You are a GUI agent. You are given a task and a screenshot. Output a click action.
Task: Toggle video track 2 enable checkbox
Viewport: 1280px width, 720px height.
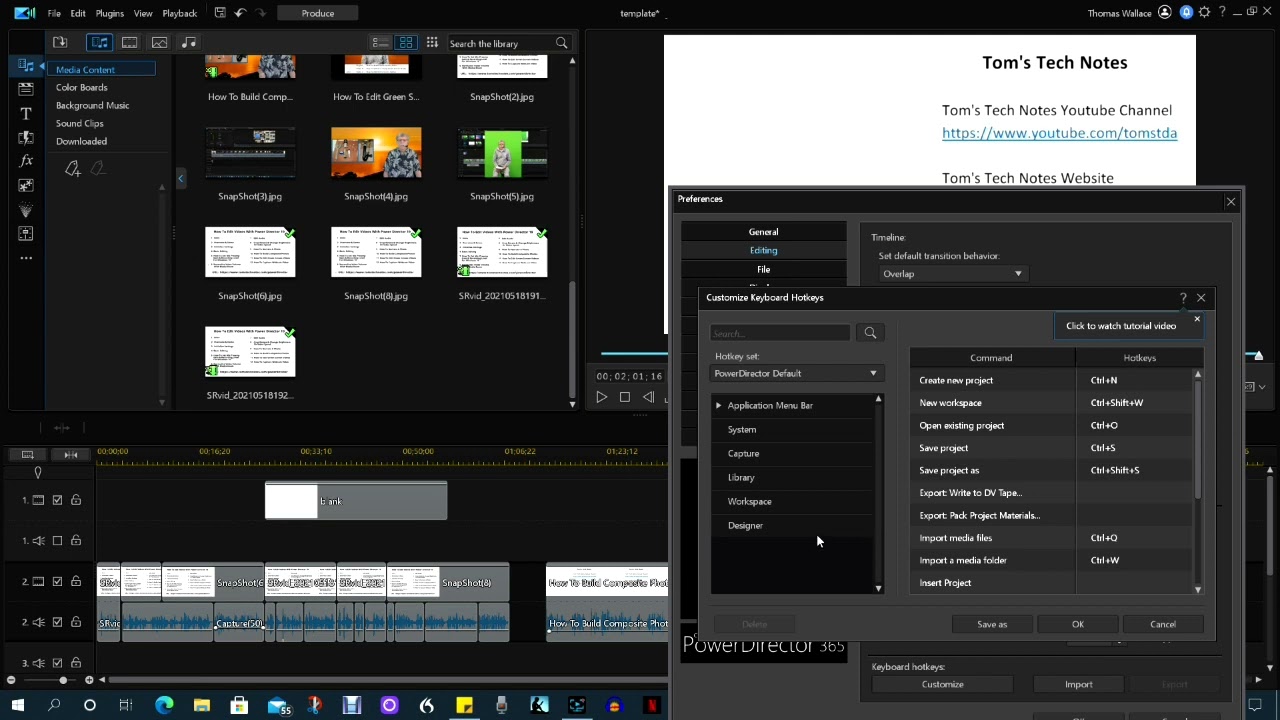pyautogui.click(x=57, y=582)
